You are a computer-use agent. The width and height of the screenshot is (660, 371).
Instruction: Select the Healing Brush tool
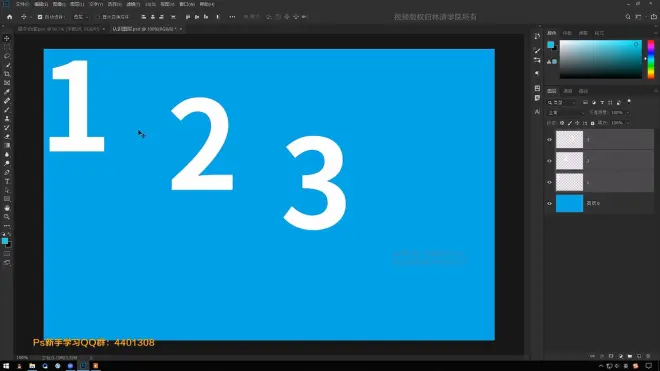7,101
